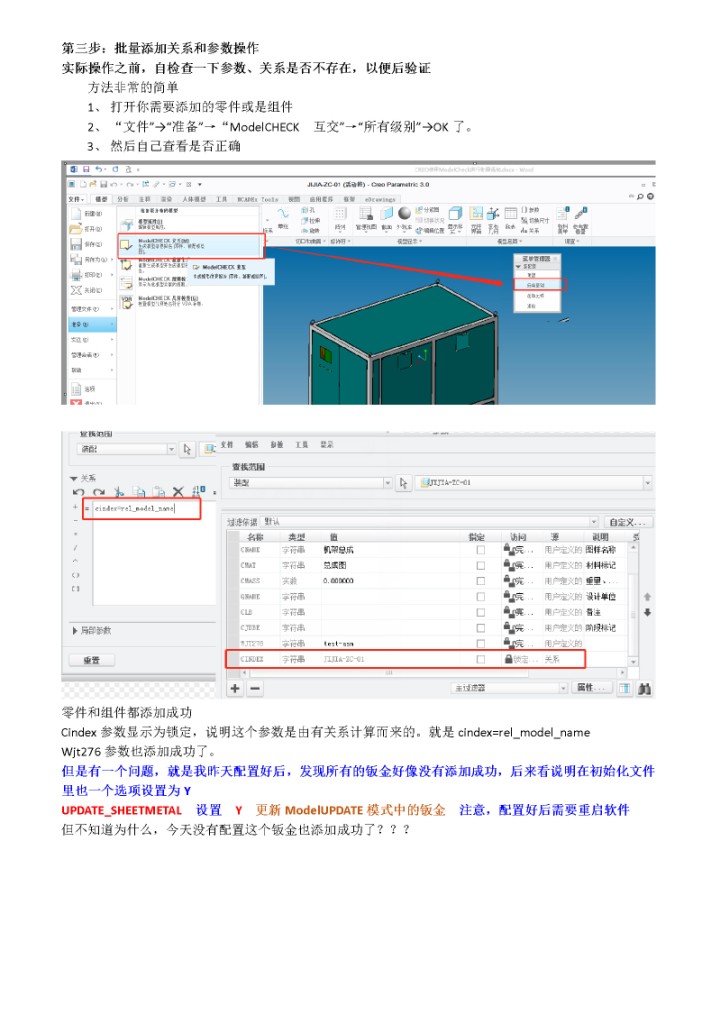The width and height of the screenshot is (702, 1024).
Task: Open JIJIA-ZC-01 model selector dropdown arrow
Action: click(647, 483)
